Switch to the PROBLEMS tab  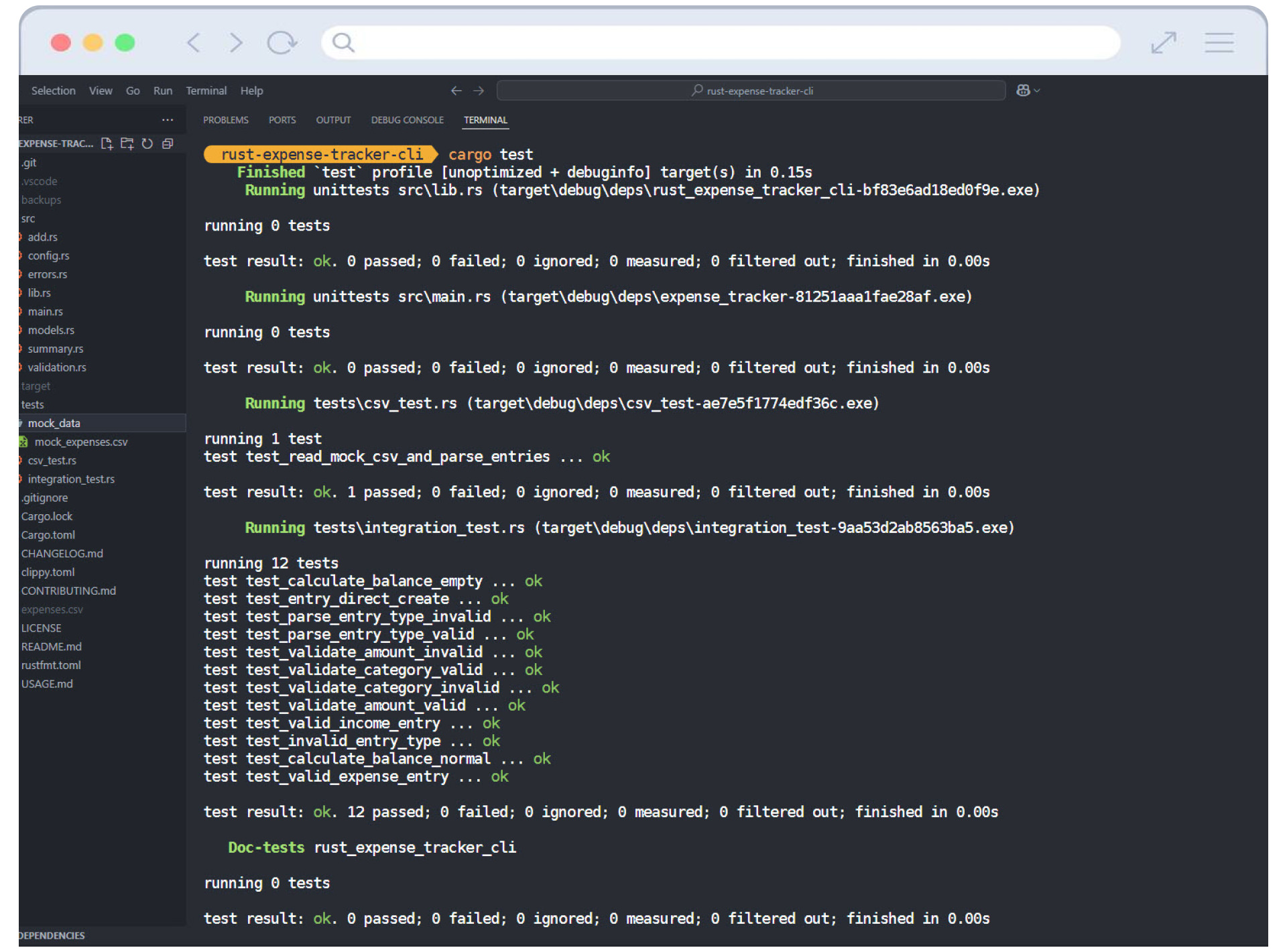point(226,120)
